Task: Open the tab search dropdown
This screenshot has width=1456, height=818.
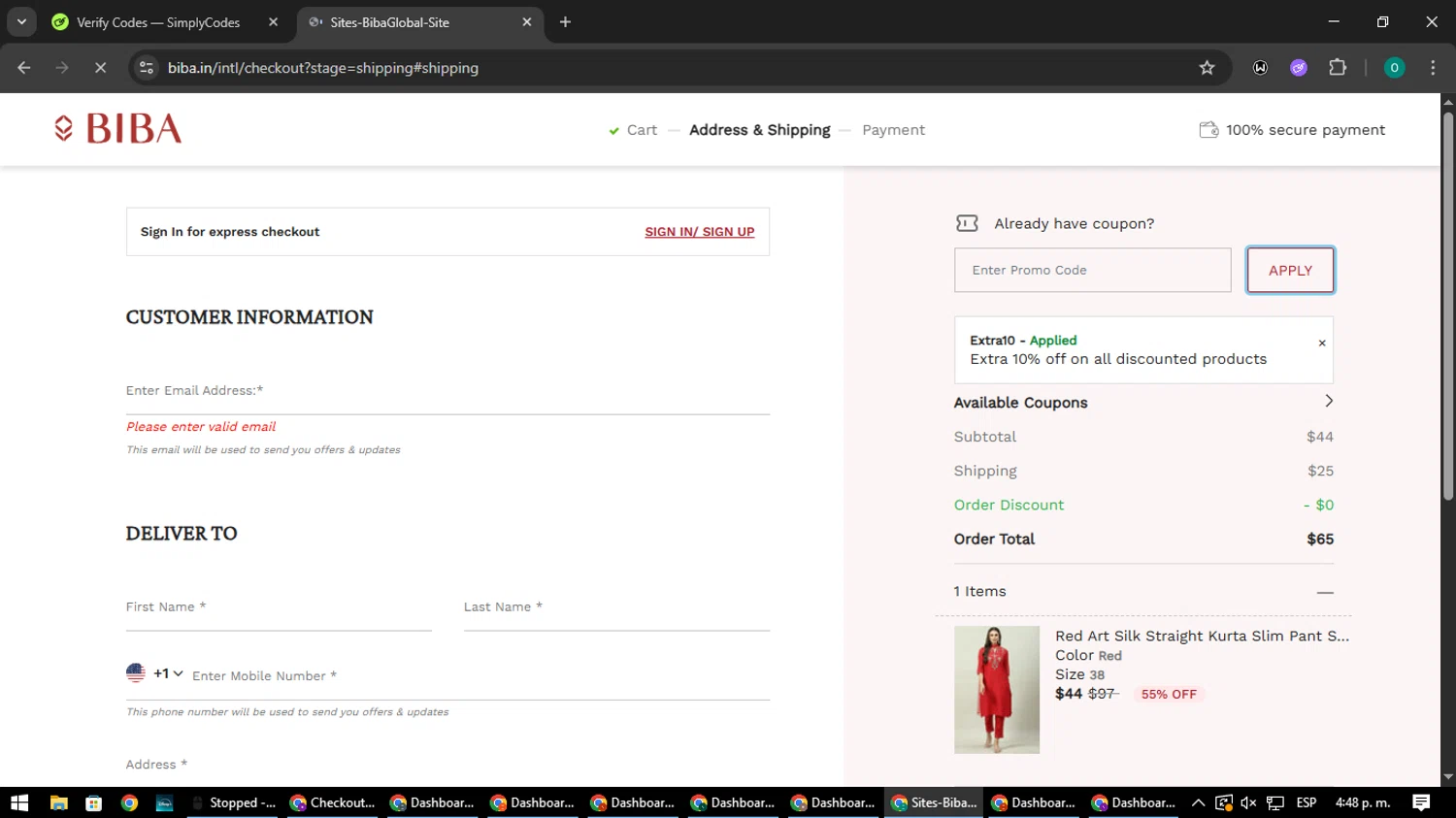Action: pos(21,21)
